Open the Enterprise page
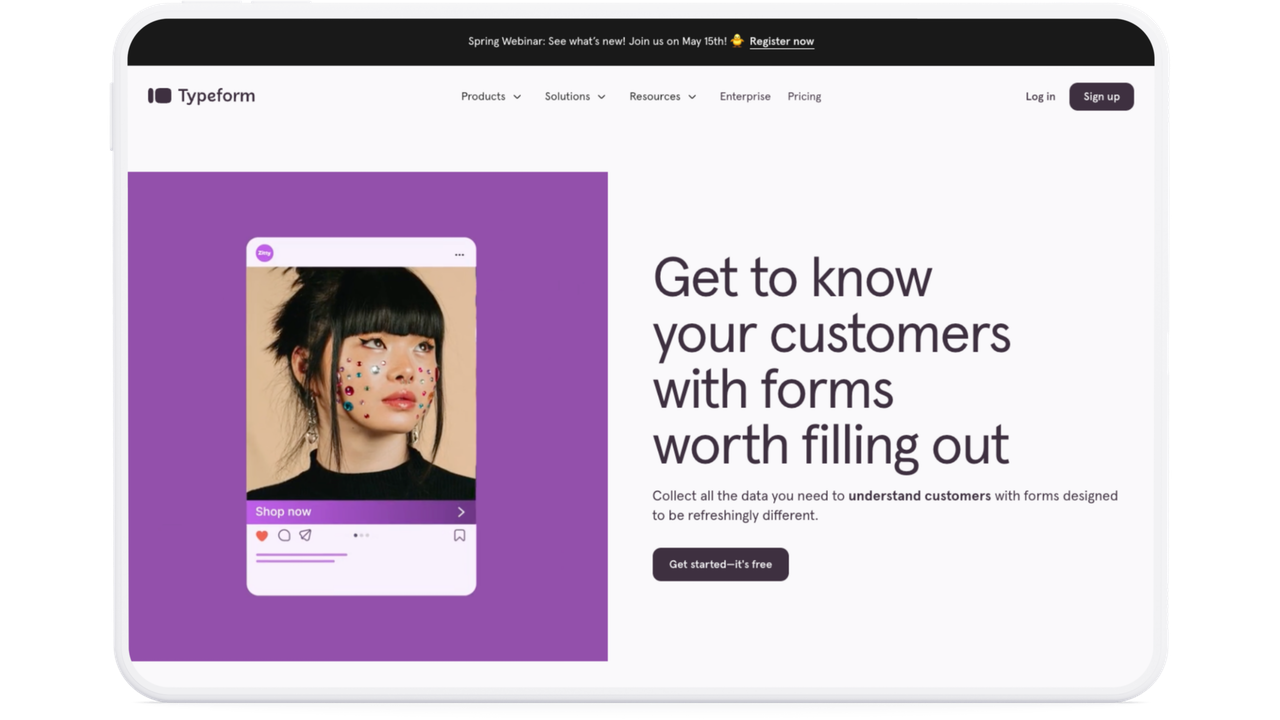The image size is (1280, 720). point(745,97)
